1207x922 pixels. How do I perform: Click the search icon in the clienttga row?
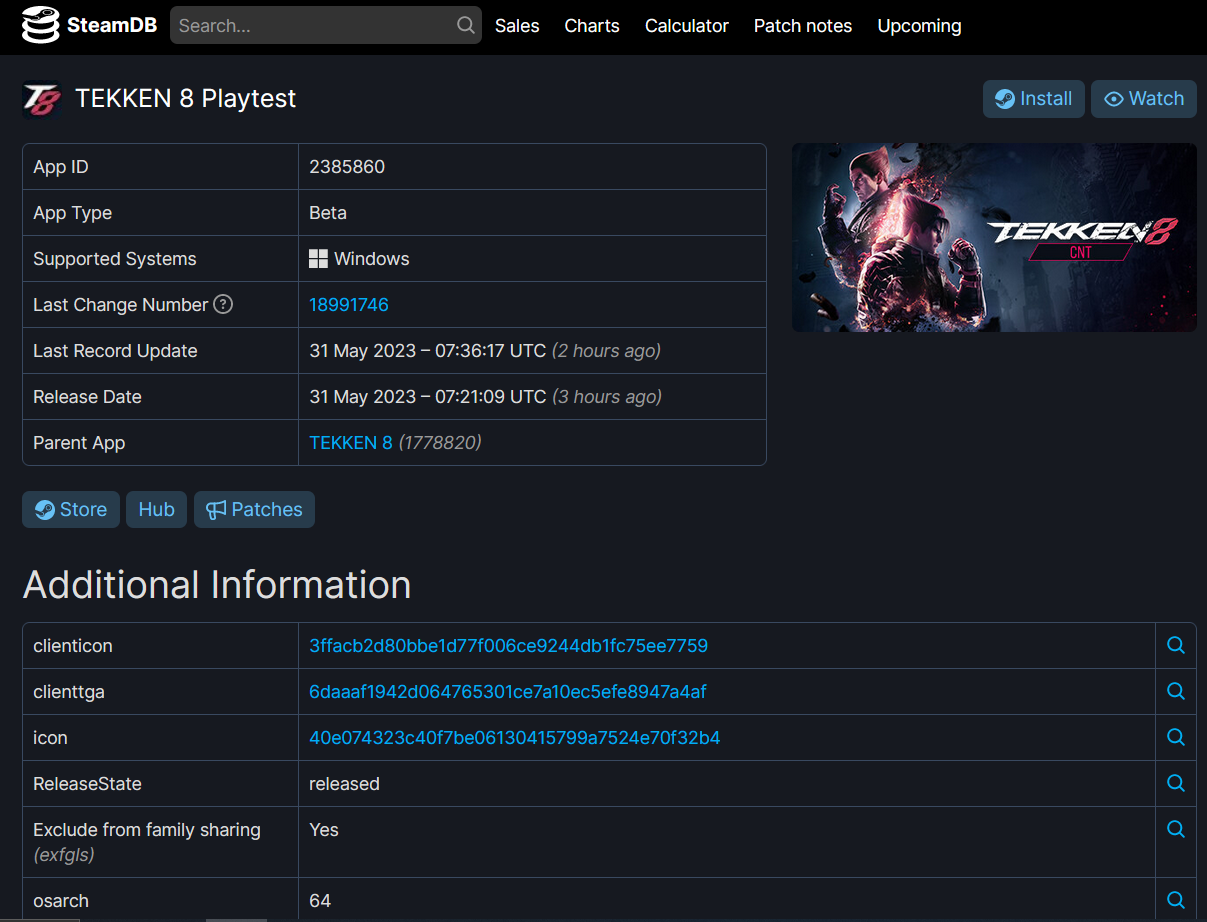tap(1176, 692)
